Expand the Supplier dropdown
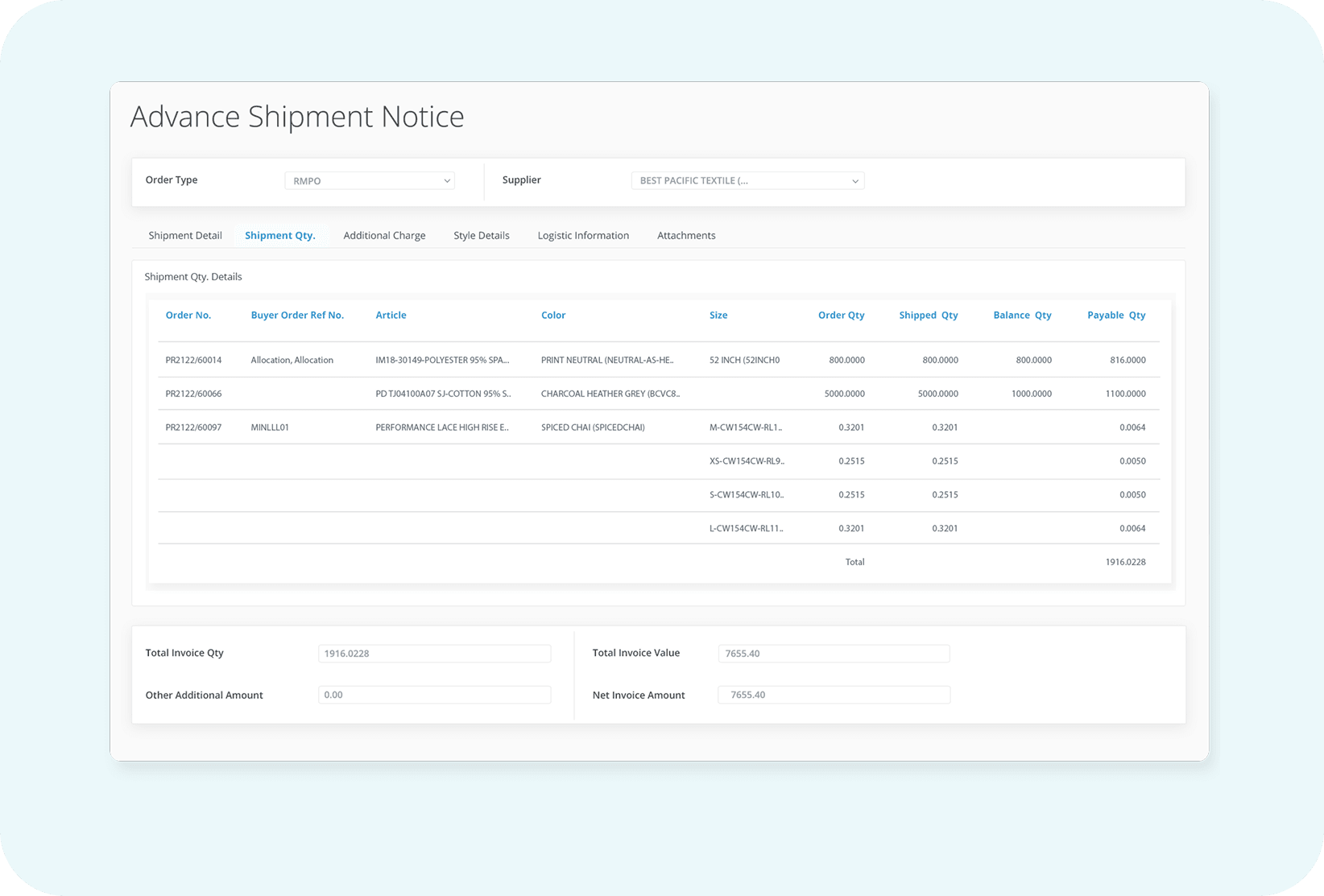The image size is (1324, 896). 747,180
